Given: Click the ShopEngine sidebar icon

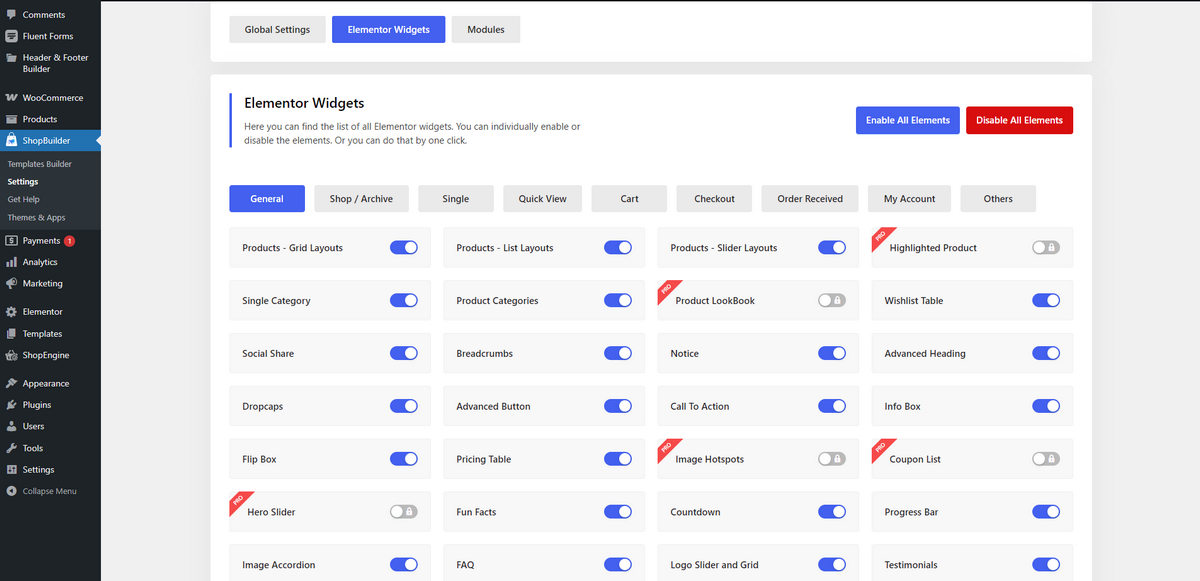Looking at the screenshot, I should click(x=11, y=355).
